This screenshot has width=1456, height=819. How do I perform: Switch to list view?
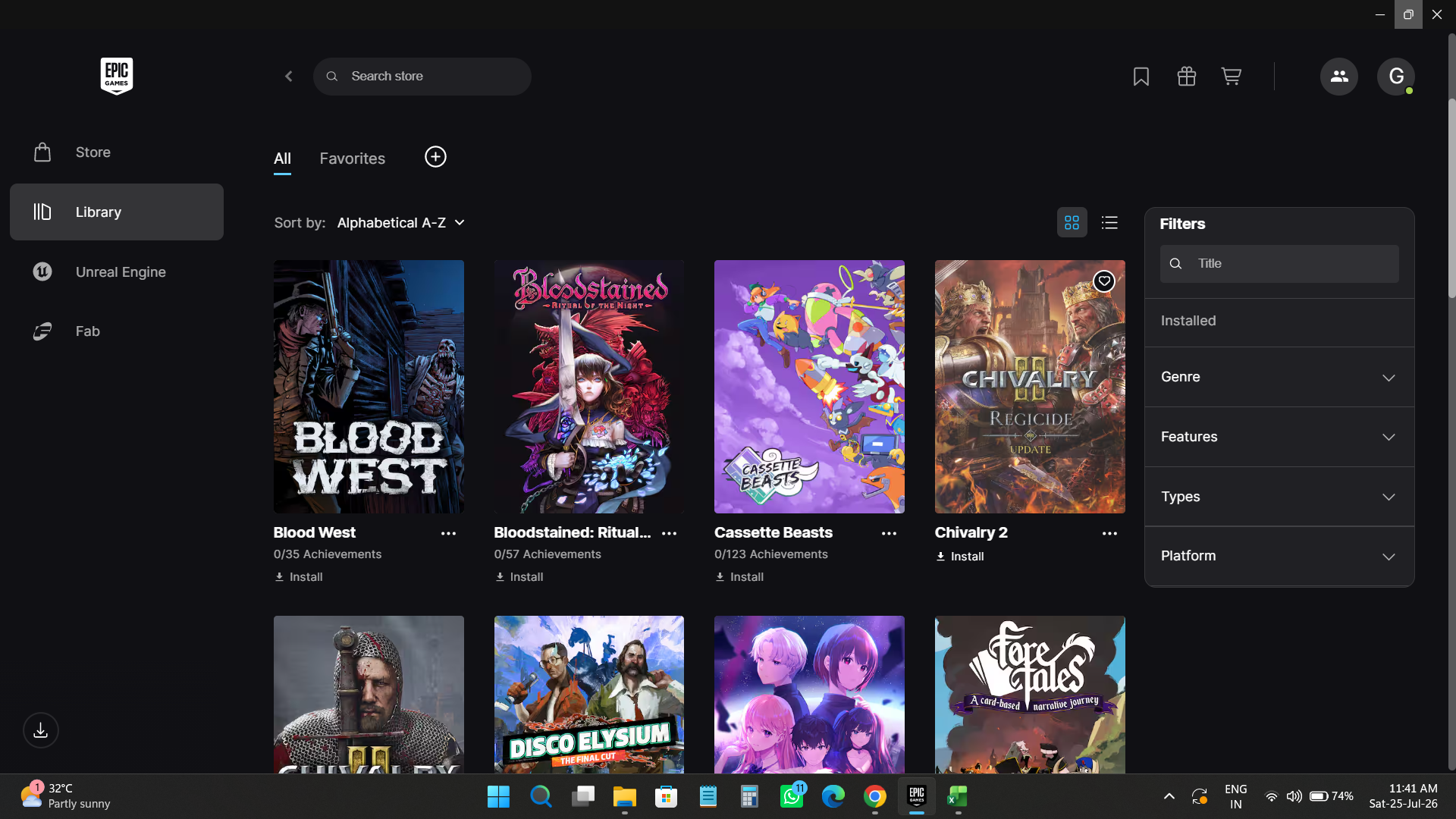(1109, 223)
